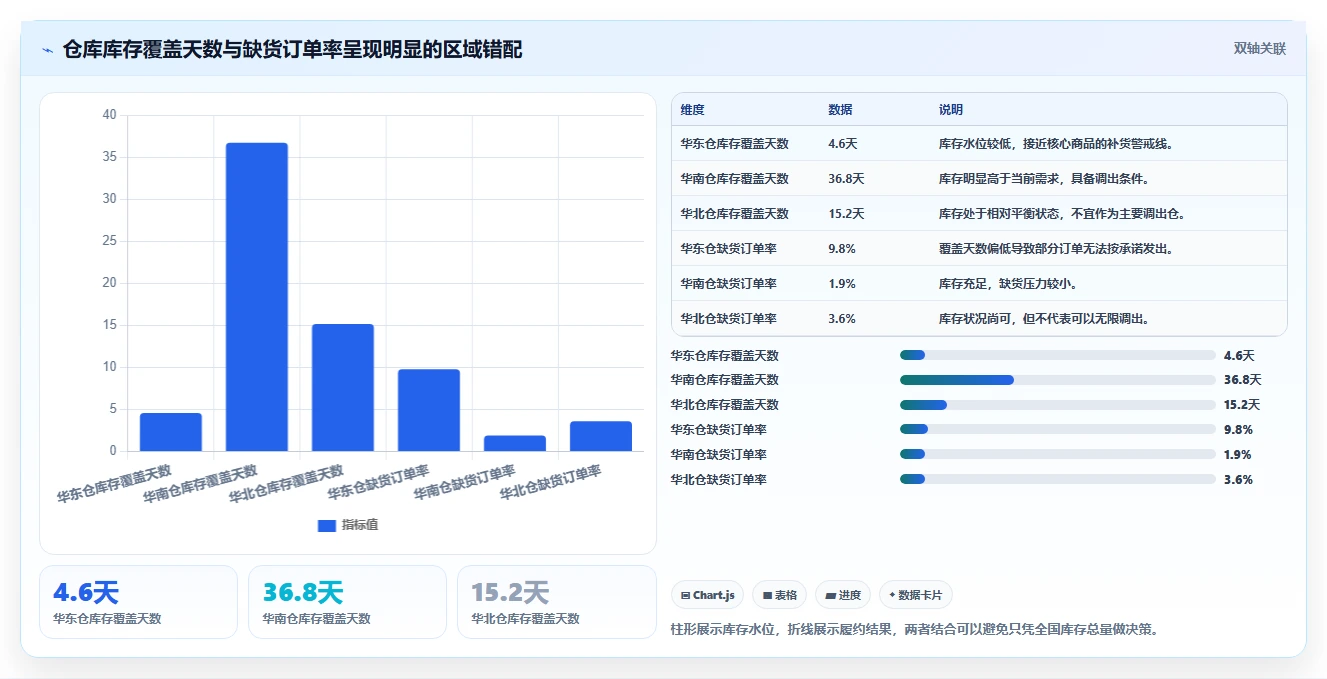1327x679 pixels.
Task: Click the 3.6% table cell
Action: click(x=842, y=319)
